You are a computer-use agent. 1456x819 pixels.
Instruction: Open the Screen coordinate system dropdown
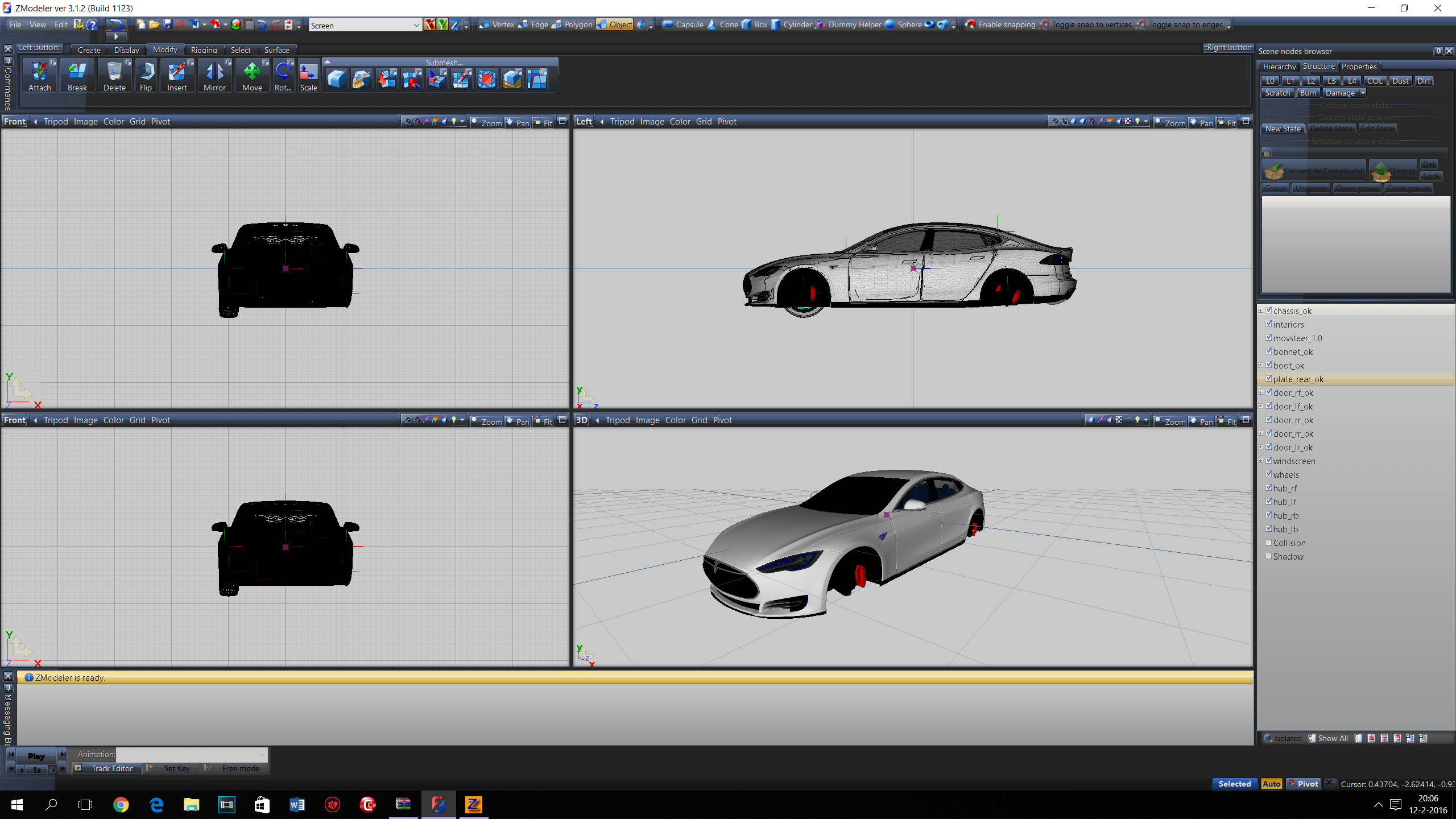tap(416, 25)
